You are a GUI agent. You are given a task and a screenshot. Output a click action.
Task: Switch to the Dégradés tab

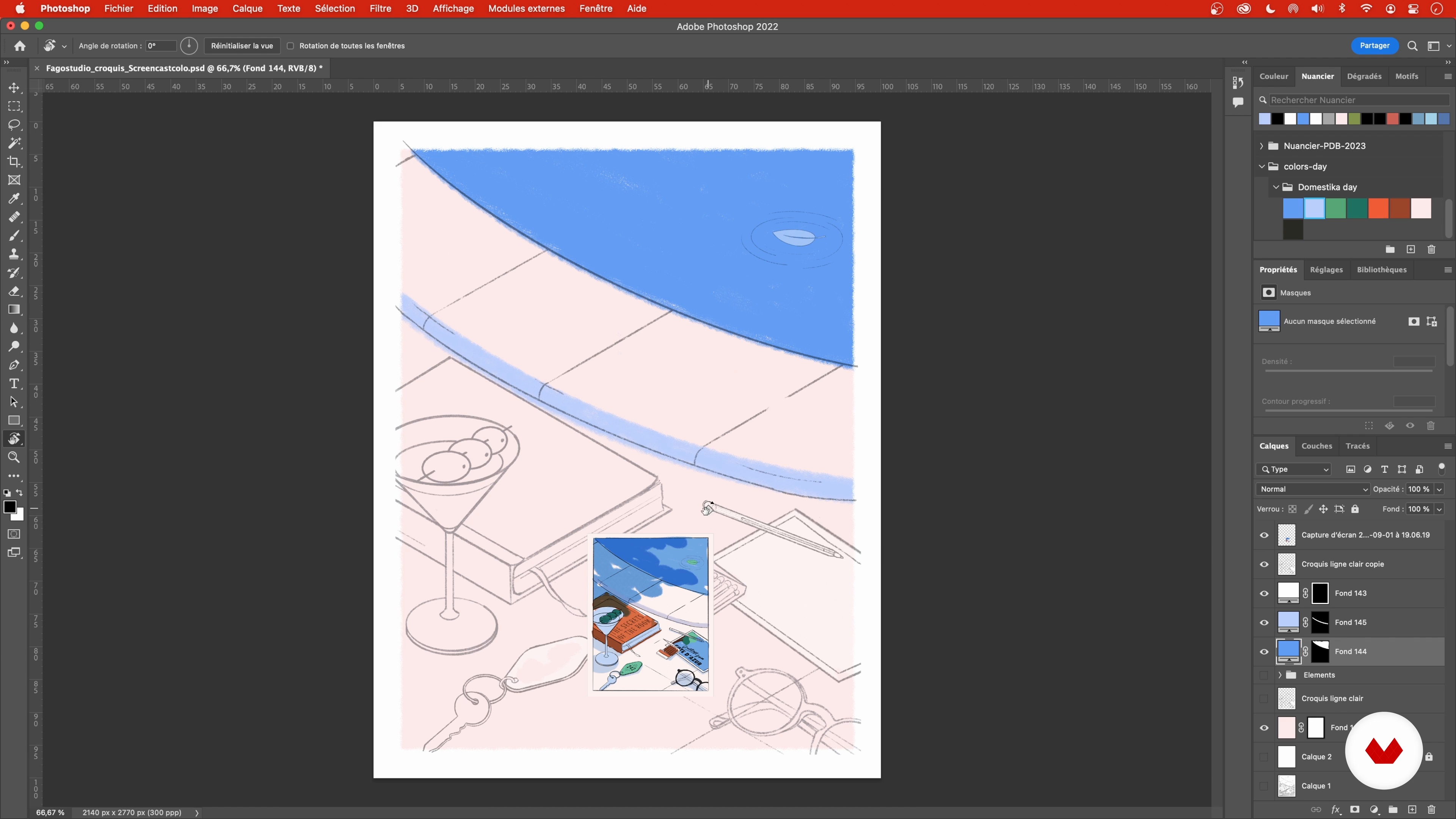(x=1365, y=76)
